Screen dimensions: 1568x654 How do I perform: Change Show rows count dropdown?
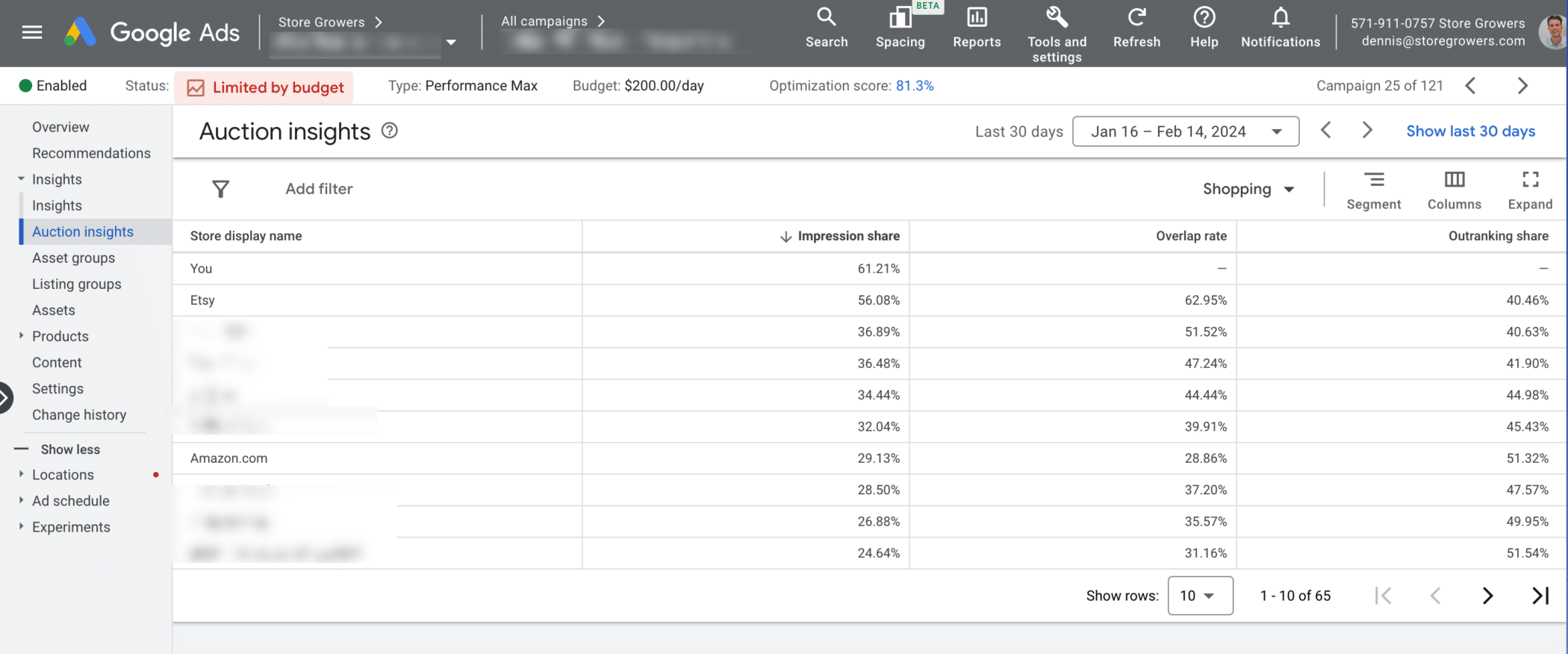1200,596
